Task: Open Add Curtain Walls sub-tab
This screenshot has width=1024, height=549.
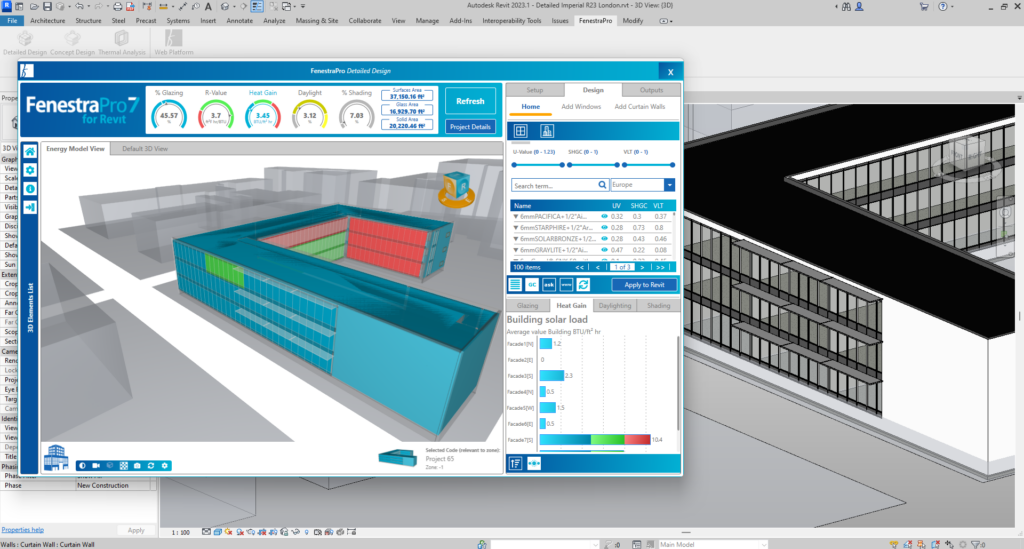Action: [639, 106]
